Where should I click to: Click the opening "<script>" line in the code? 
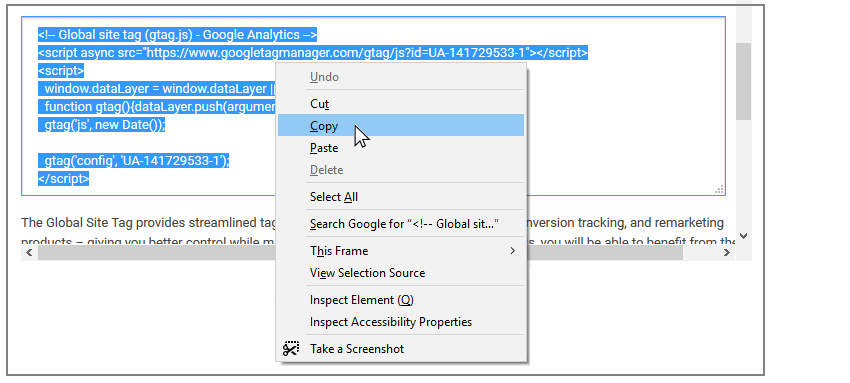[61, 70]
